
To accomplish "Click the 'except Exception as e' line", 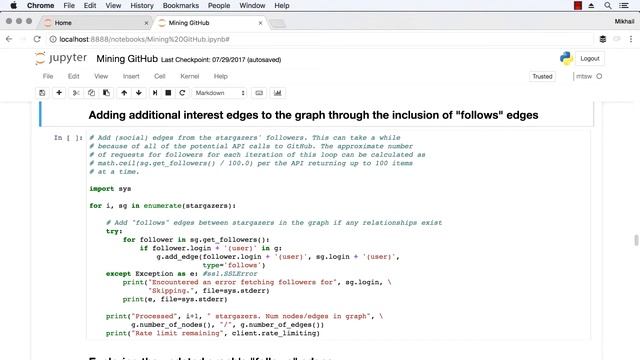I will (x=182, y=274).
